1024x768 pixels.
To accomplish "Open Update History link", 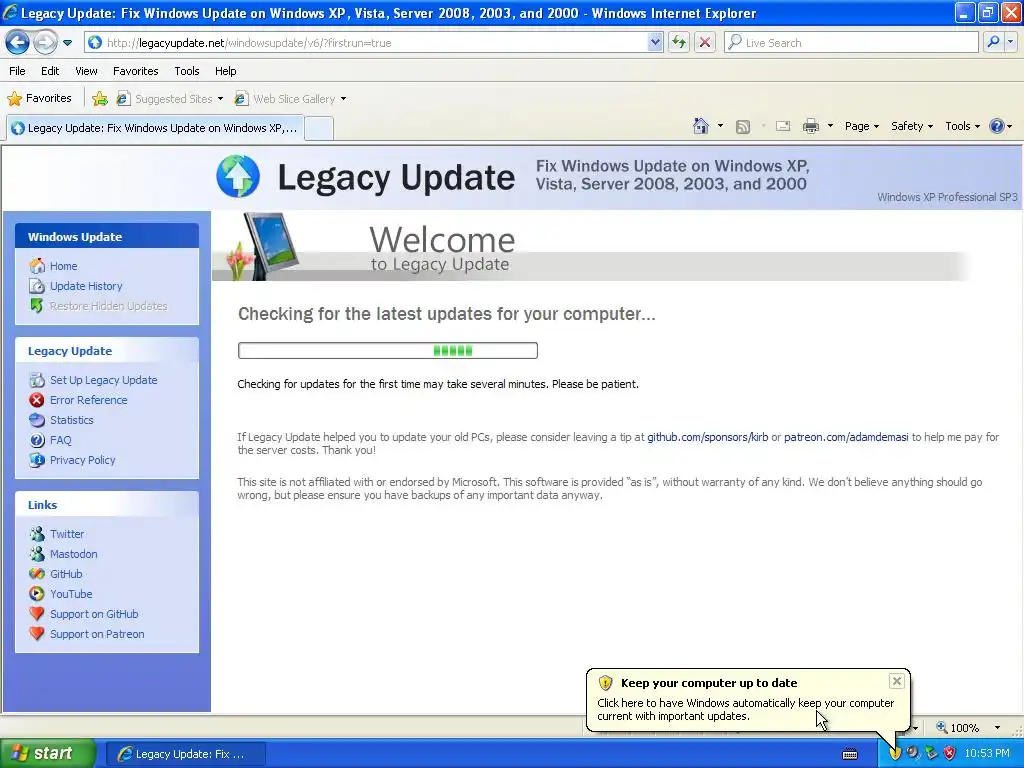I will click(x=86, y=286).
